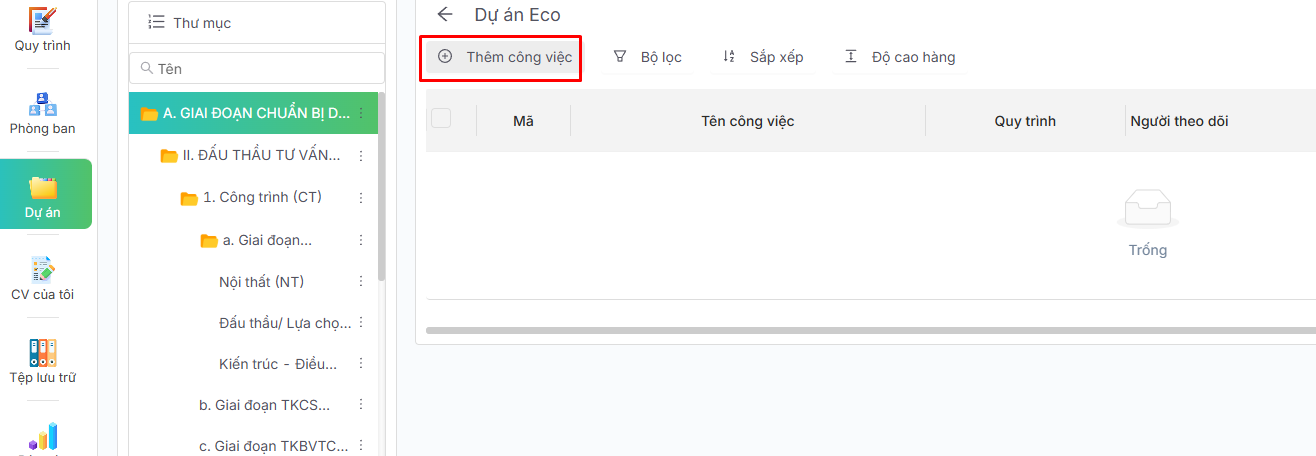The height and width of the screenshot is (456, 1316).
Task: Click the Tên công việc column header
Action: (x=747, y=121)
